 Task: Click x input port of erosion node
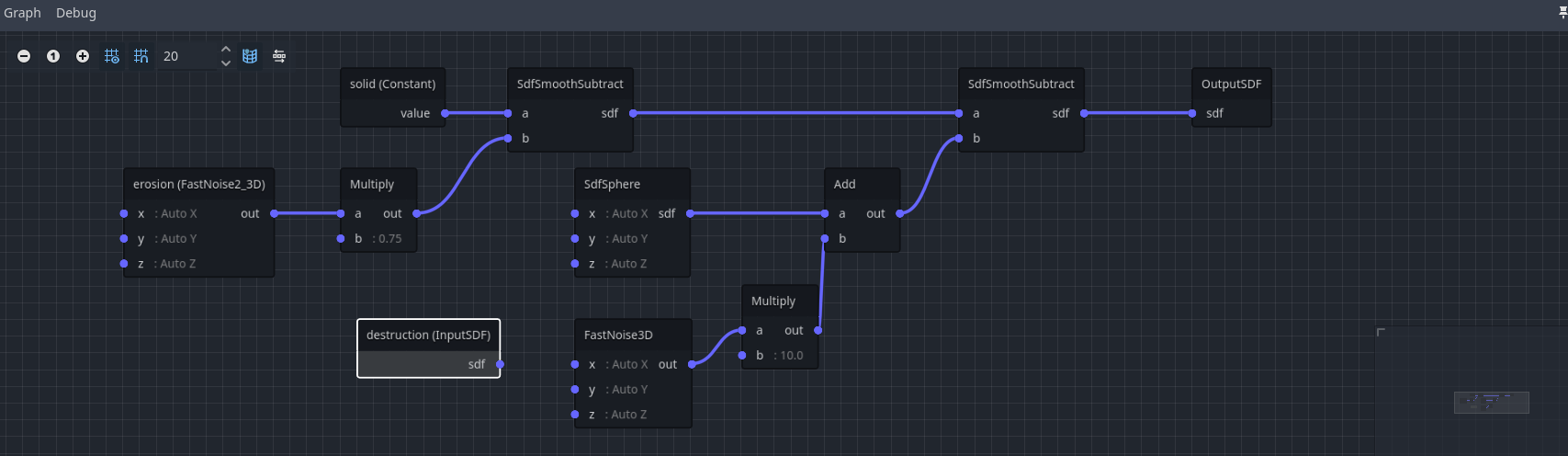pos(124,213)
